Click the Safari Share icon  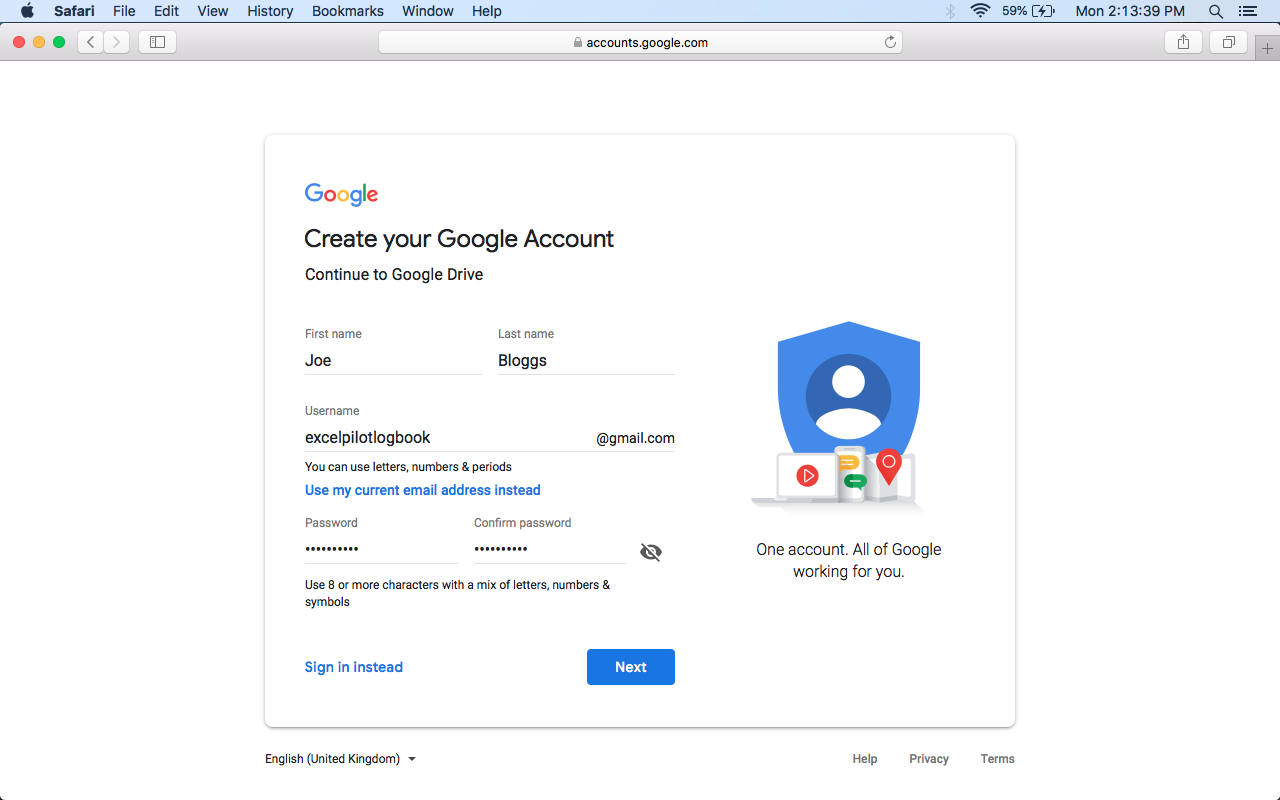(x=1183, y=42)
